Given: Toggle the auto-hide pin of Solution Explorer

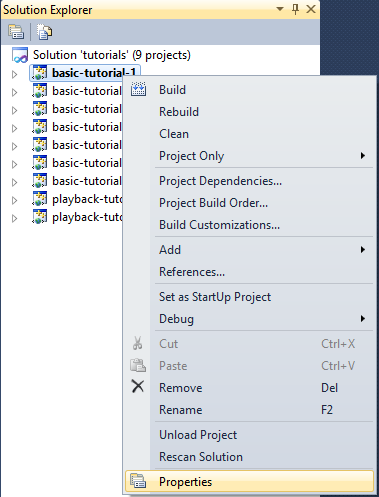Looking at the screenshot, I should tap(295, 9).
